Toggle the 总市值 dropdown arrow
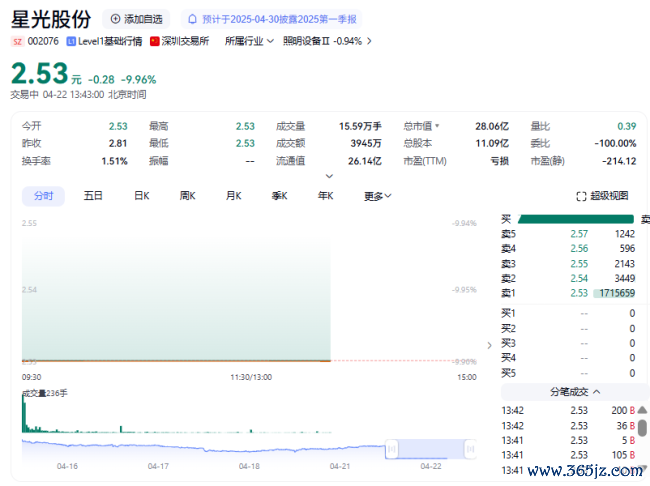Screen dimensions: 650x486 [437, 126]
